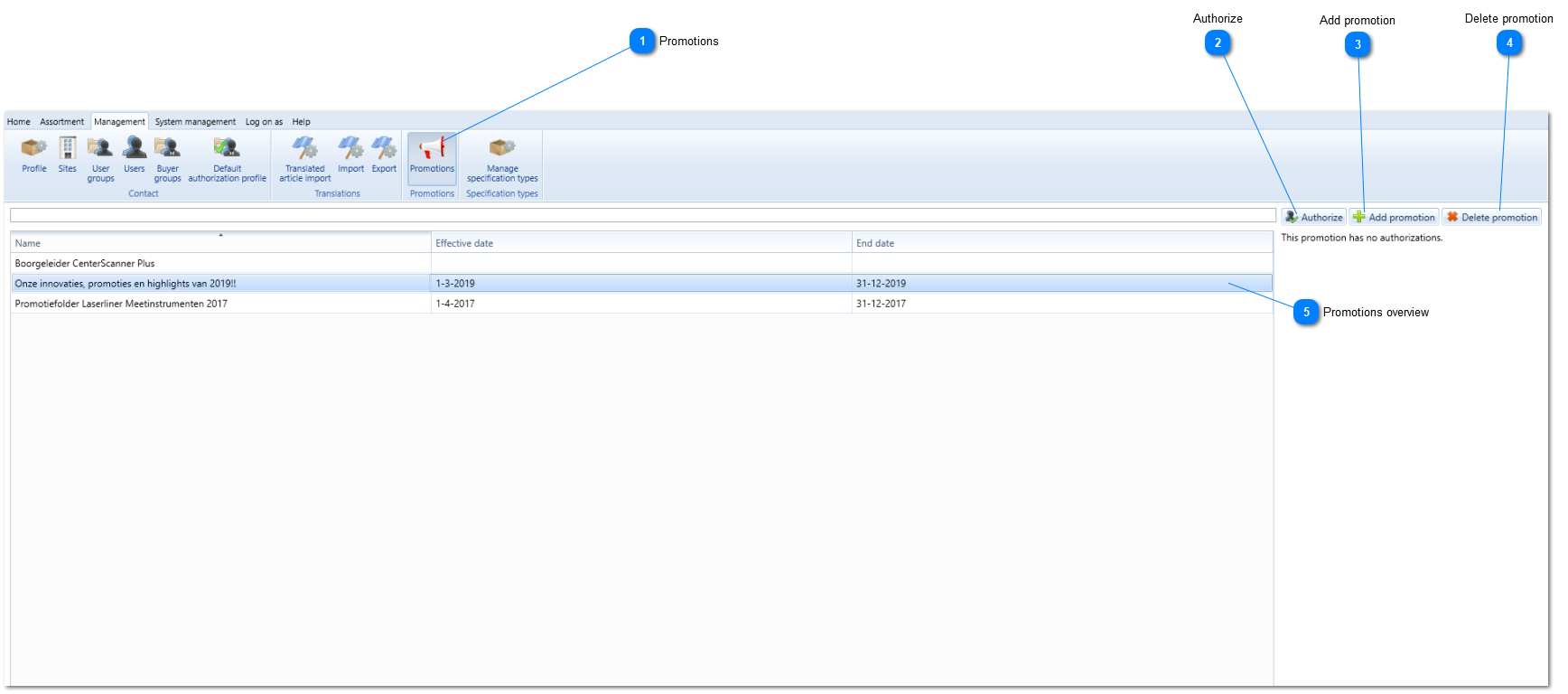Select the translations Export icon

pyautogui.click(x=384, y=155)
